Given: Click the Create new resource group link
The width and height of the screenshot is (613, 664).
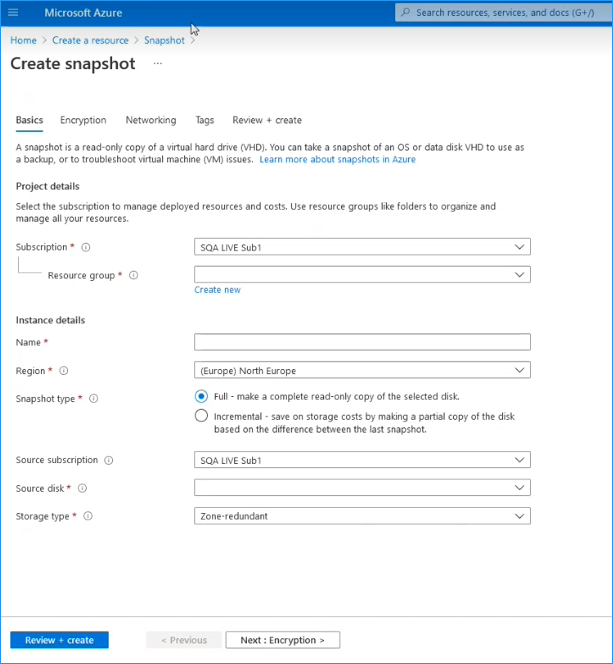Looking at the screenshot, I should [x=217, y=290].
